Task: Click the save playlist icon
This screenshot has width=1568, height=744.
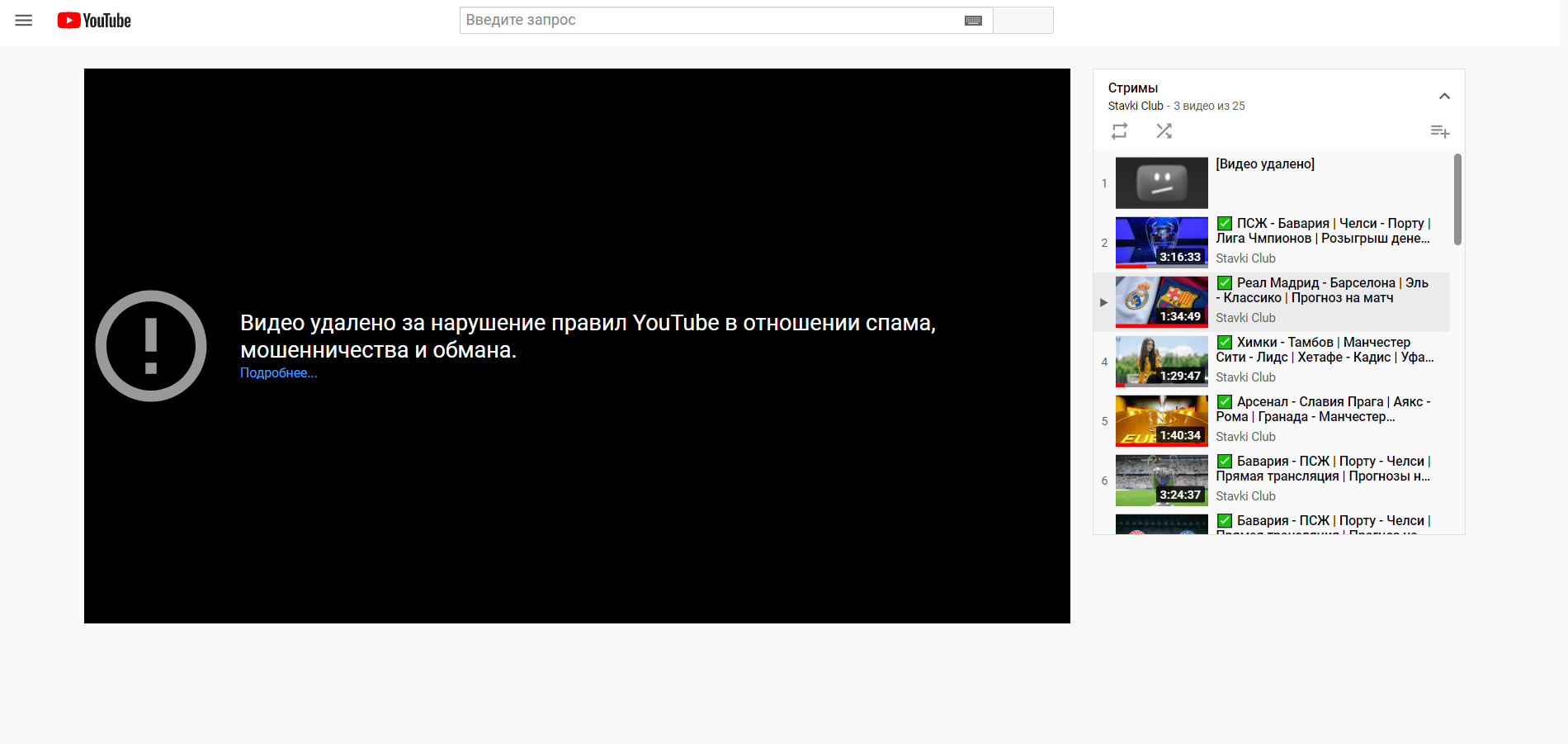Action: click(x=1439, y=131)
